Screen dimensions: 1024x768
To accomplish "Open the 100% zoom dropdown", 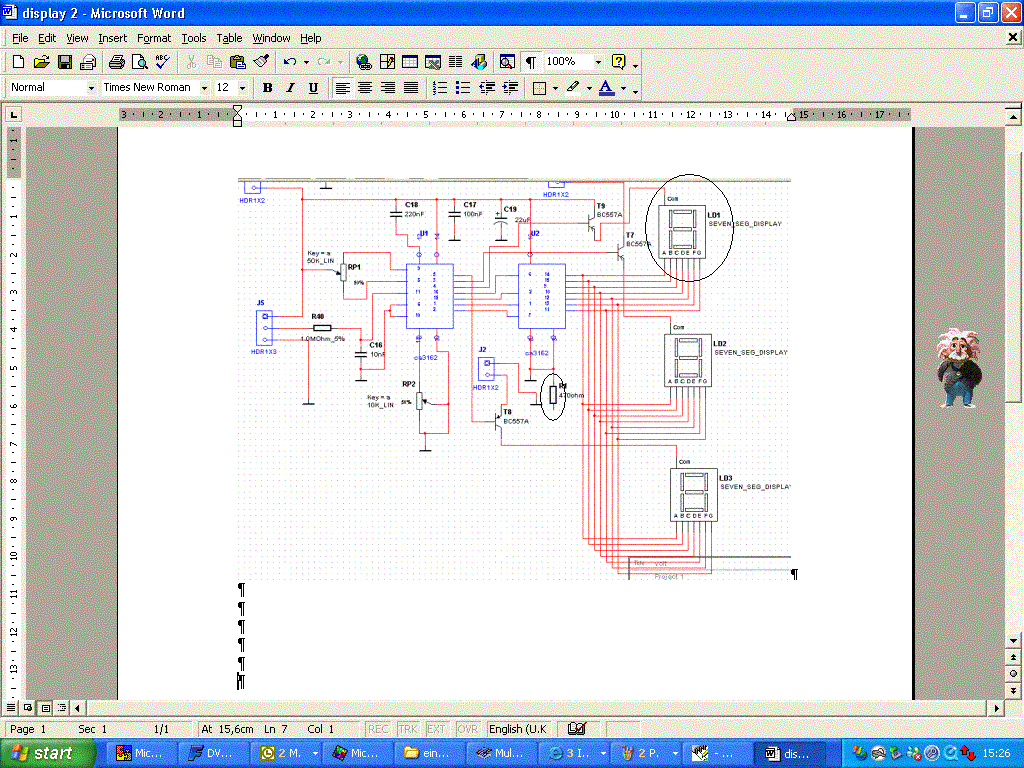I will click(x=598, y=62).
